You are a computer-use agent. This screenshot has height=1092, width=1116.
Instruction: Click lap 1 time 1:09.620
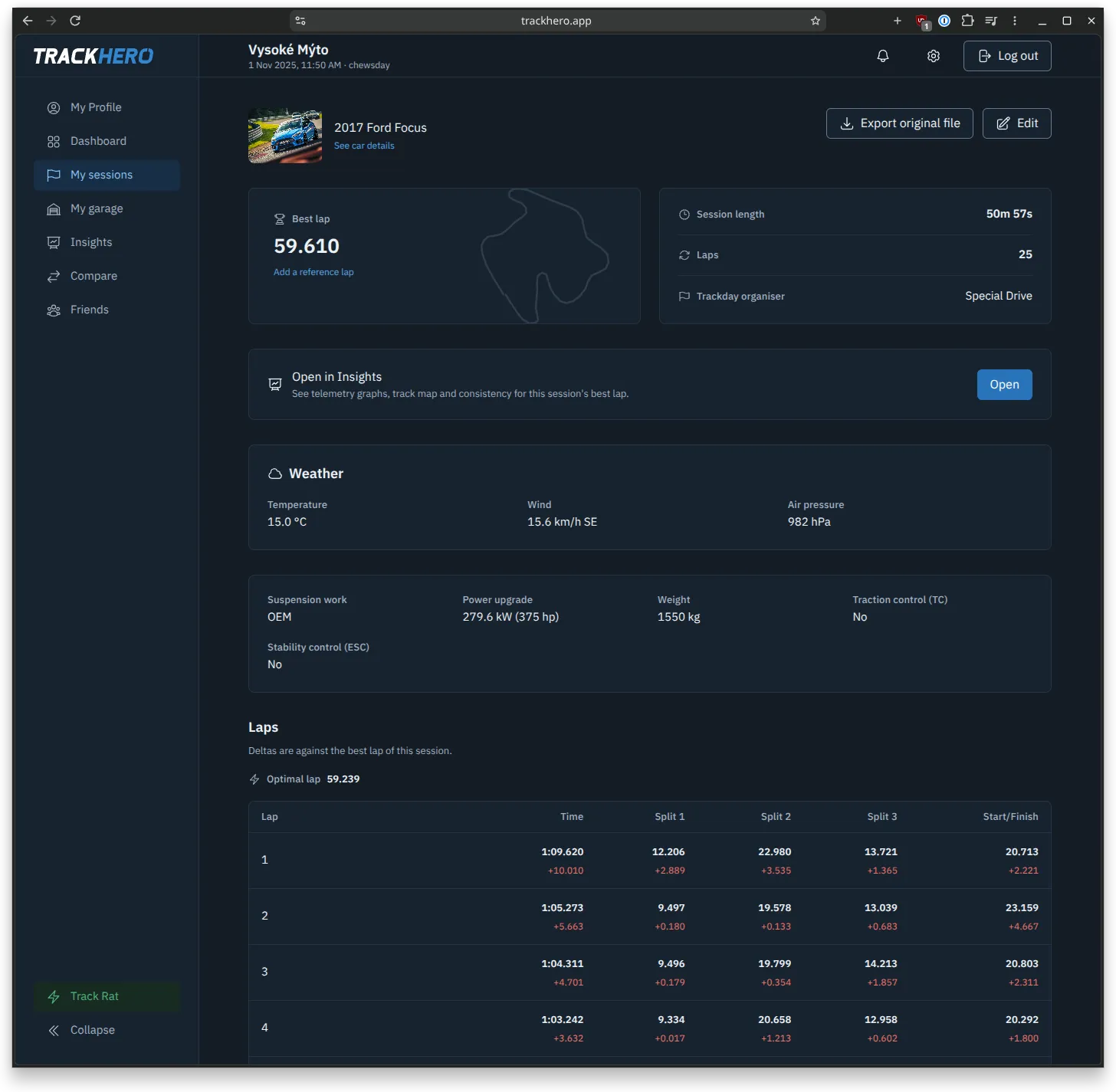tap(563, 852)
